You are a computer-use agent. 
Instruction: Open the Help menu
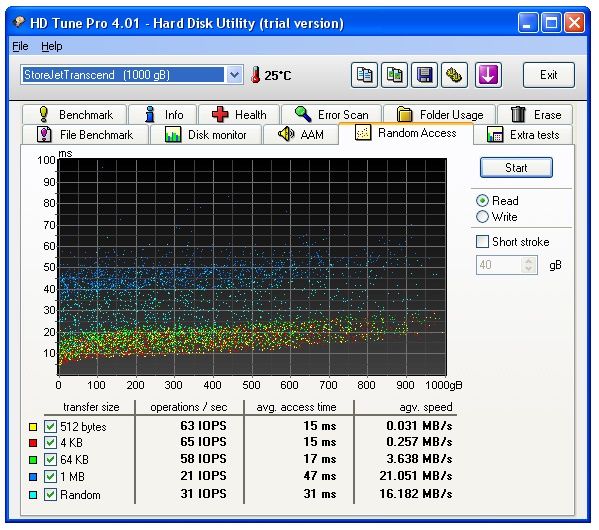tap(52, 46)
